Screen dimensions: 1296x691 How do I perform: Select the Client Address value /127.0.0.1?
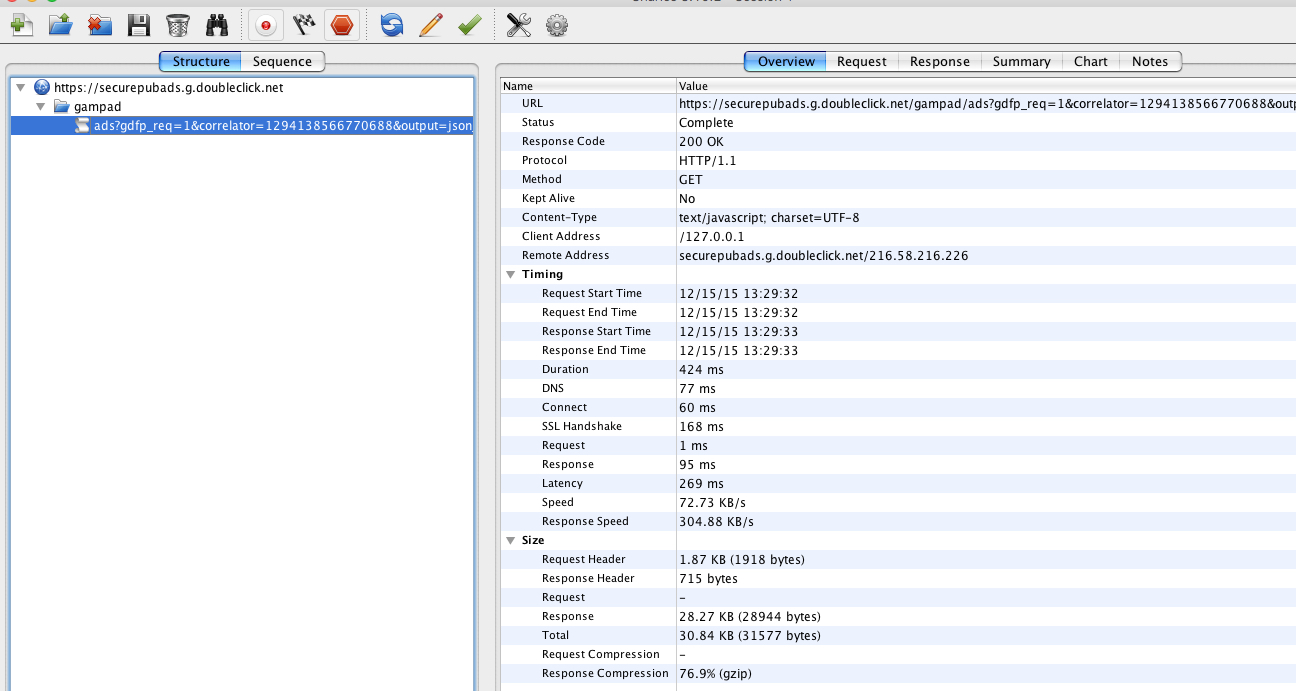click(x=711, y=236)
